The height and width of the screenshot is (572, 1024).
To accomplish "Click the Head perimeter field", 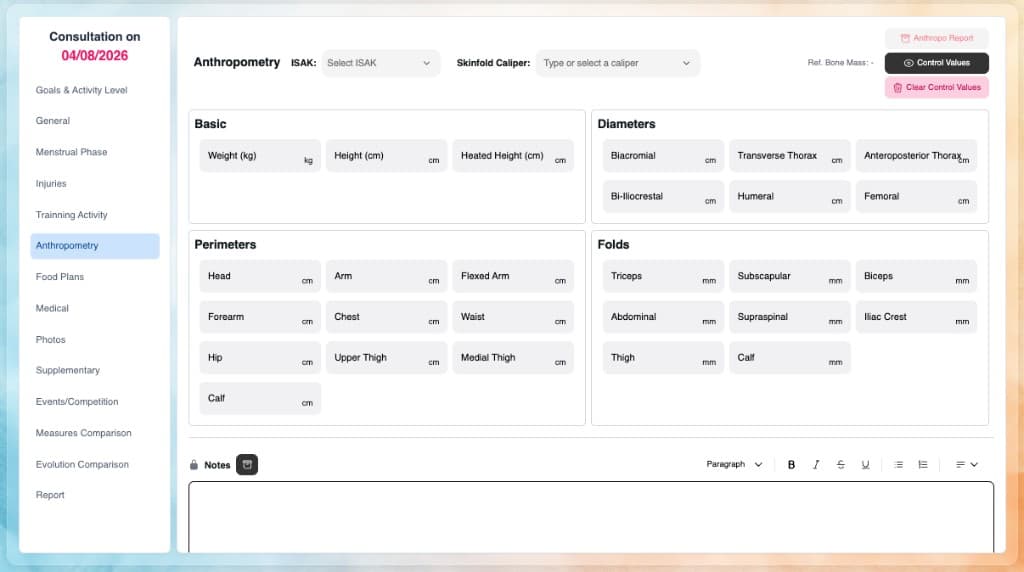I will click(x=260, y=276).
